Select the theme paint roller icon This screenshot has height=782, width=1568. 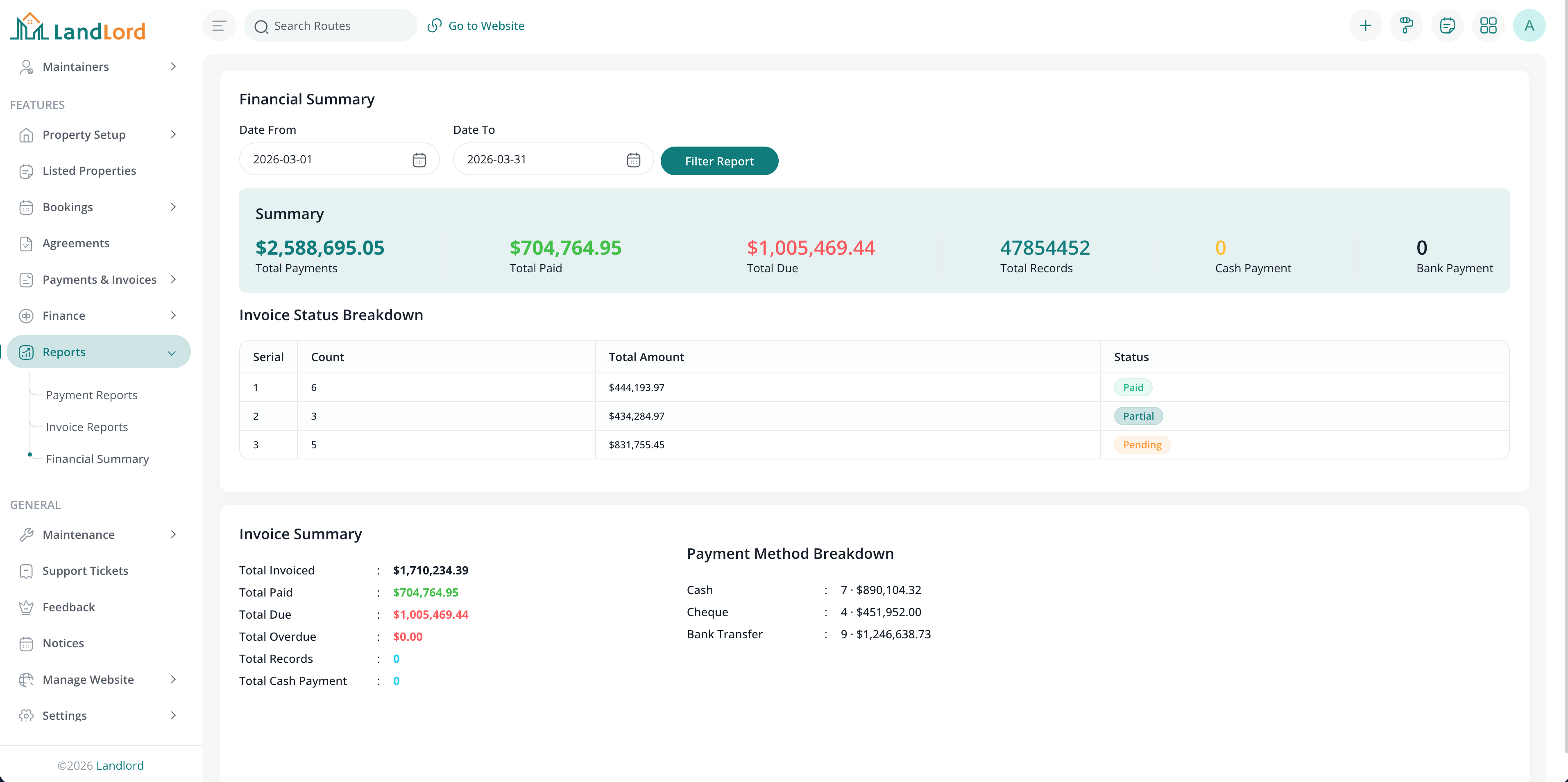coord(1407,25)
